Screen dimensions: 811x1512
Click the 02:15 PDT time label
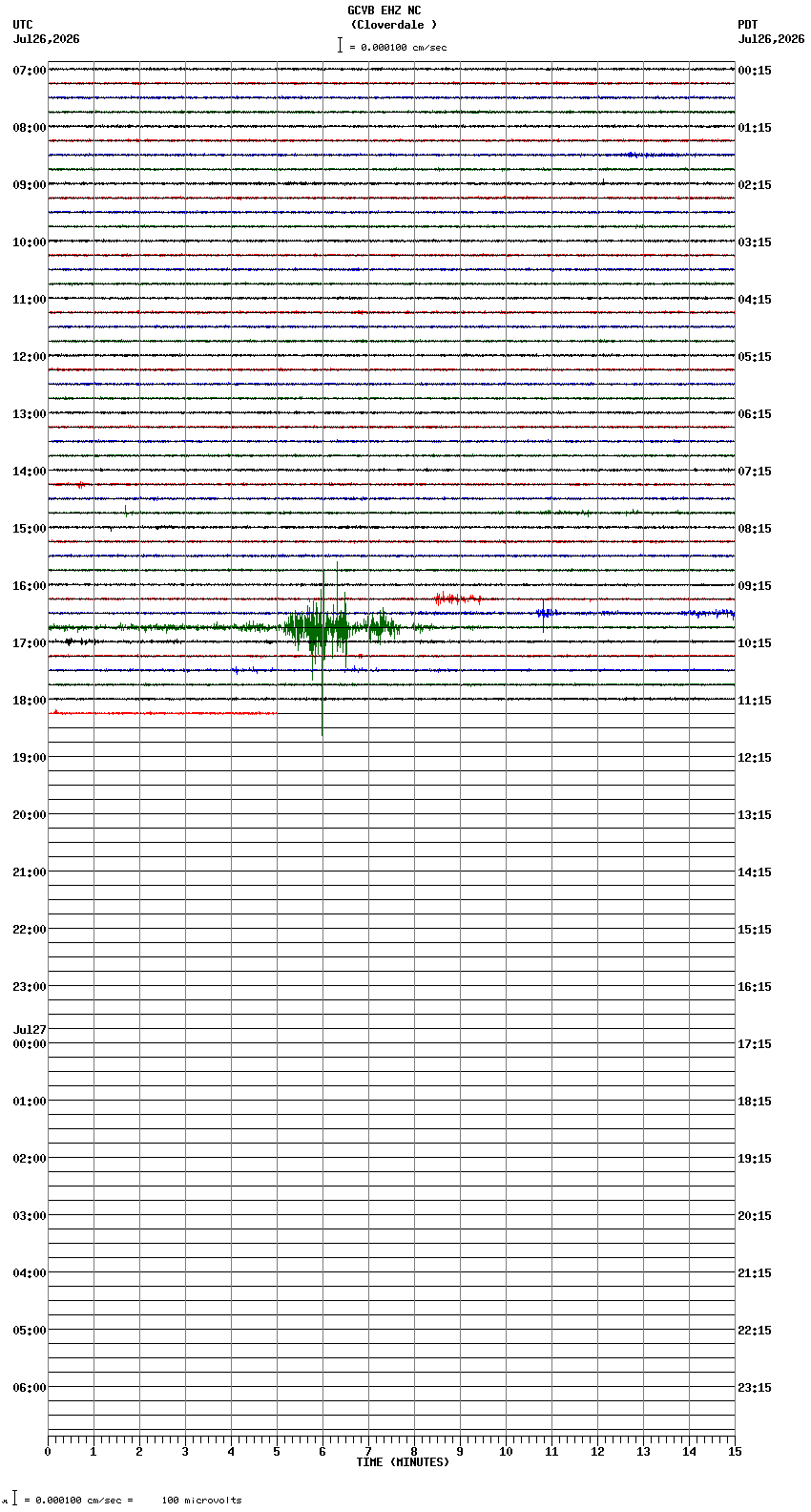[755, 185]
